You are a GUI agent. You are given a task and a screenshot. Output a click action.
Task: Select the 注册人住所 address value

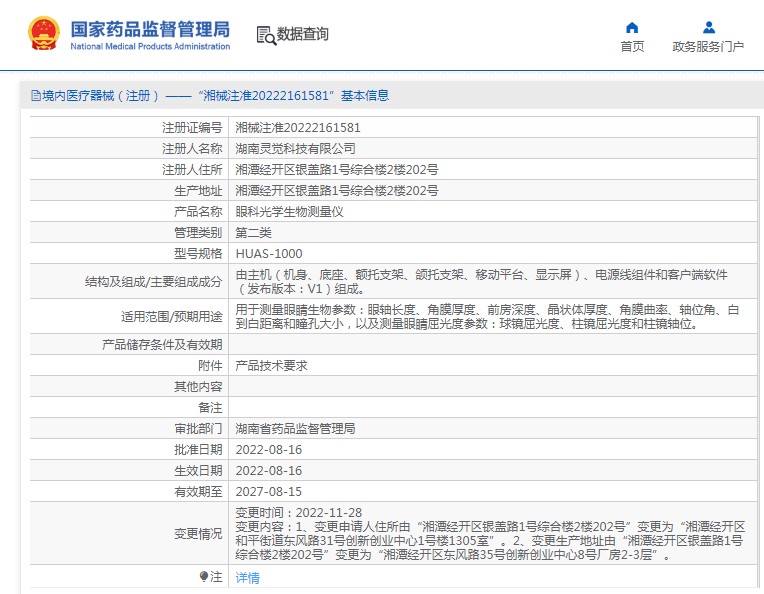point(337,170)
